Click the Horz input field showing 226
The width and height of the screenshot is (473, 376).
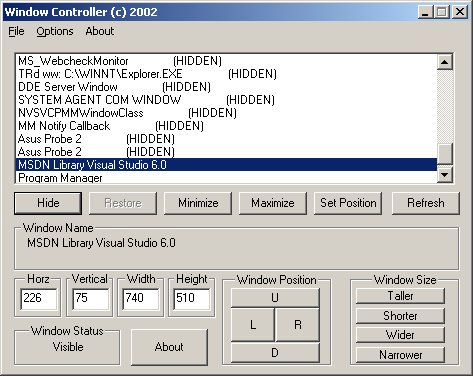click(x=38, y=298)
